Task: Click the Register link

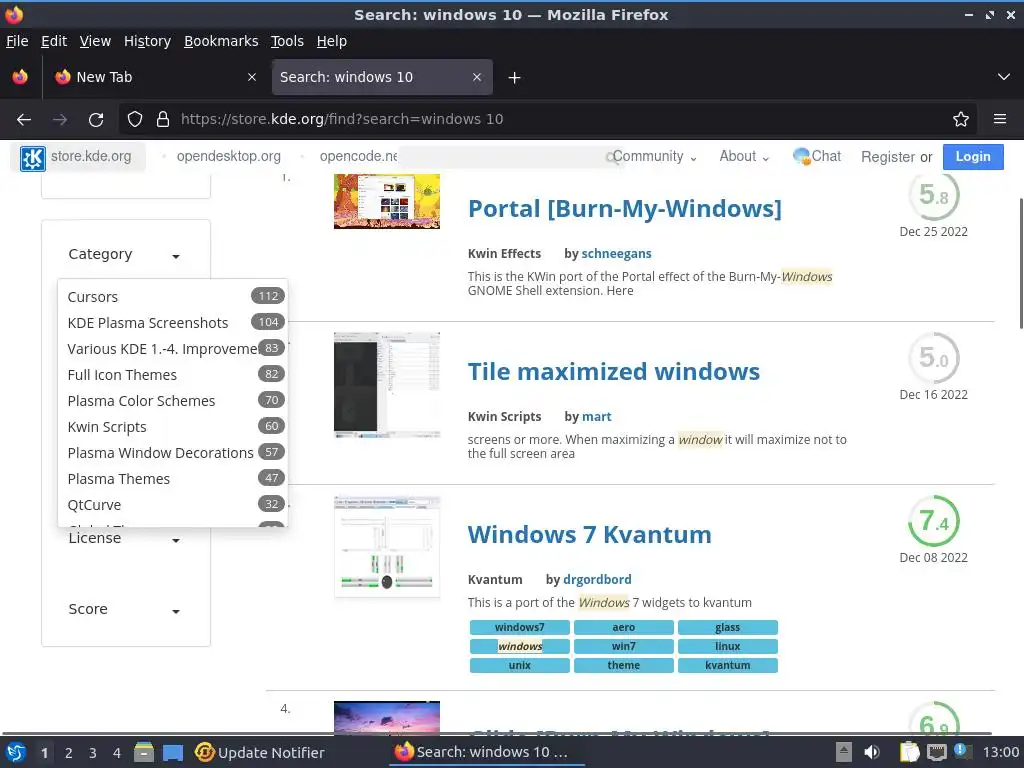Action: click(x=888, y=157)
